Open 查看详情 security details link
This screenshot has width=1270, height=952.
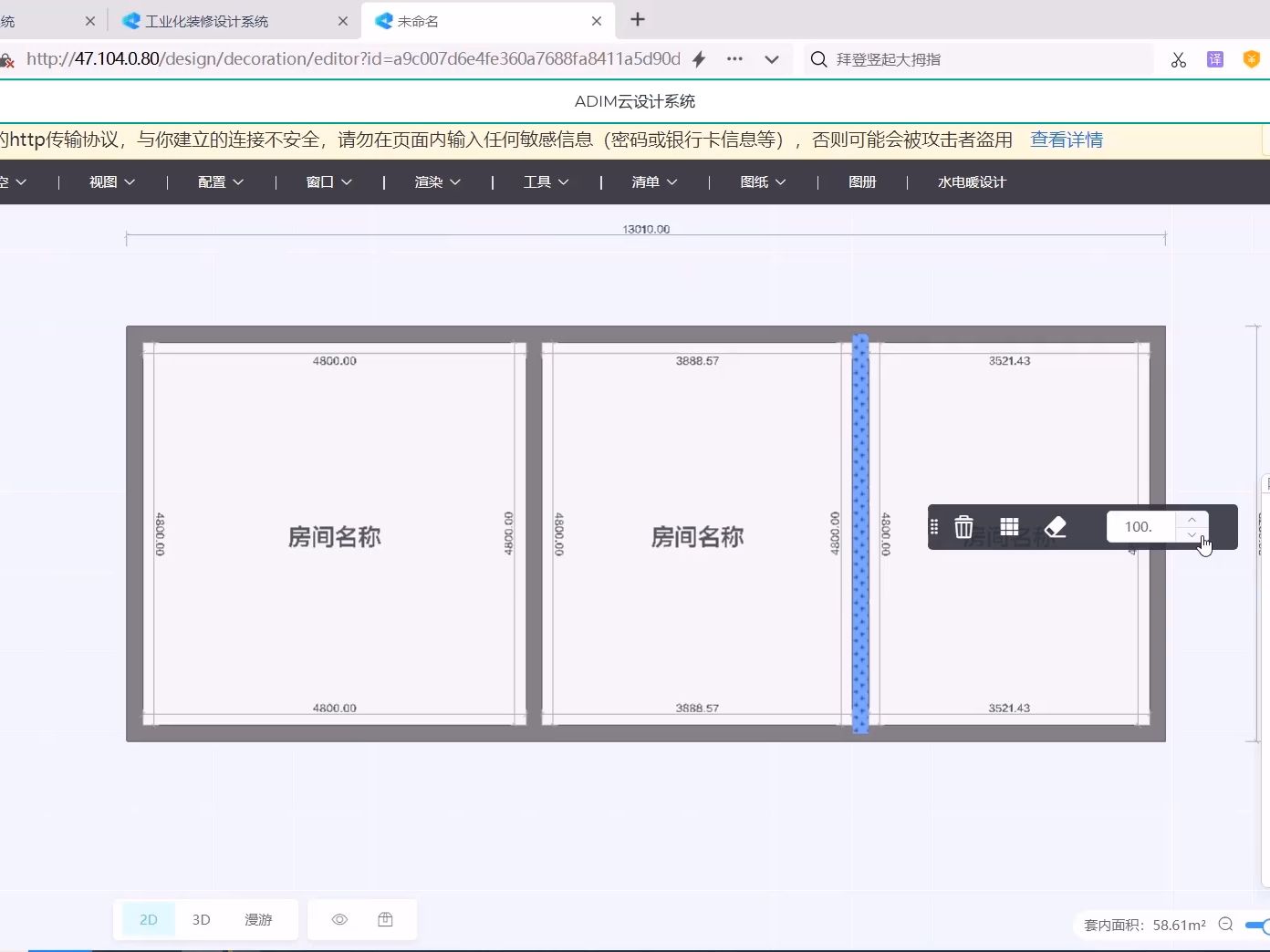click(1067, 140)
